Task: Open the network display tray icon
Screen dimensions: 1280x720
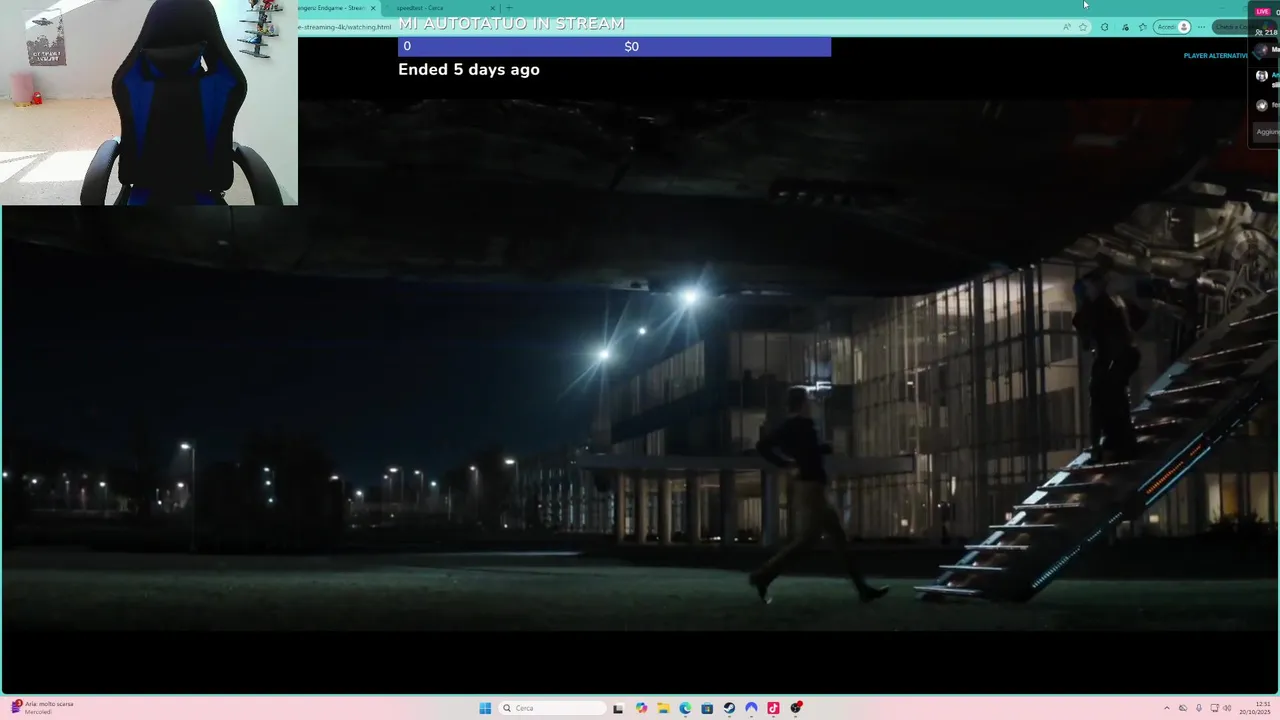Action: 1214,708
